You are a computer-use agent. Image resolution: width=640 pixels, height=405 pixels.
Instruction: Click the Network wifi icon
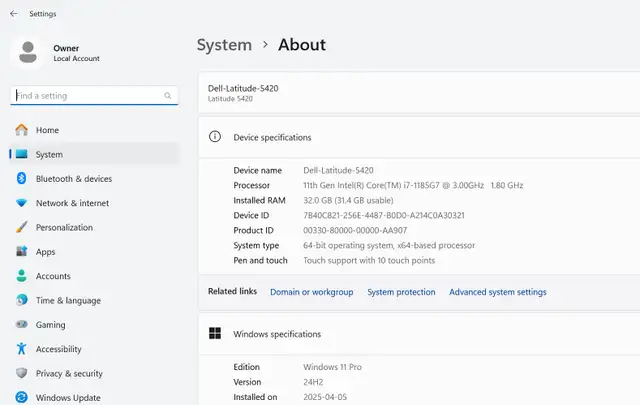click(x=21, y=203)
